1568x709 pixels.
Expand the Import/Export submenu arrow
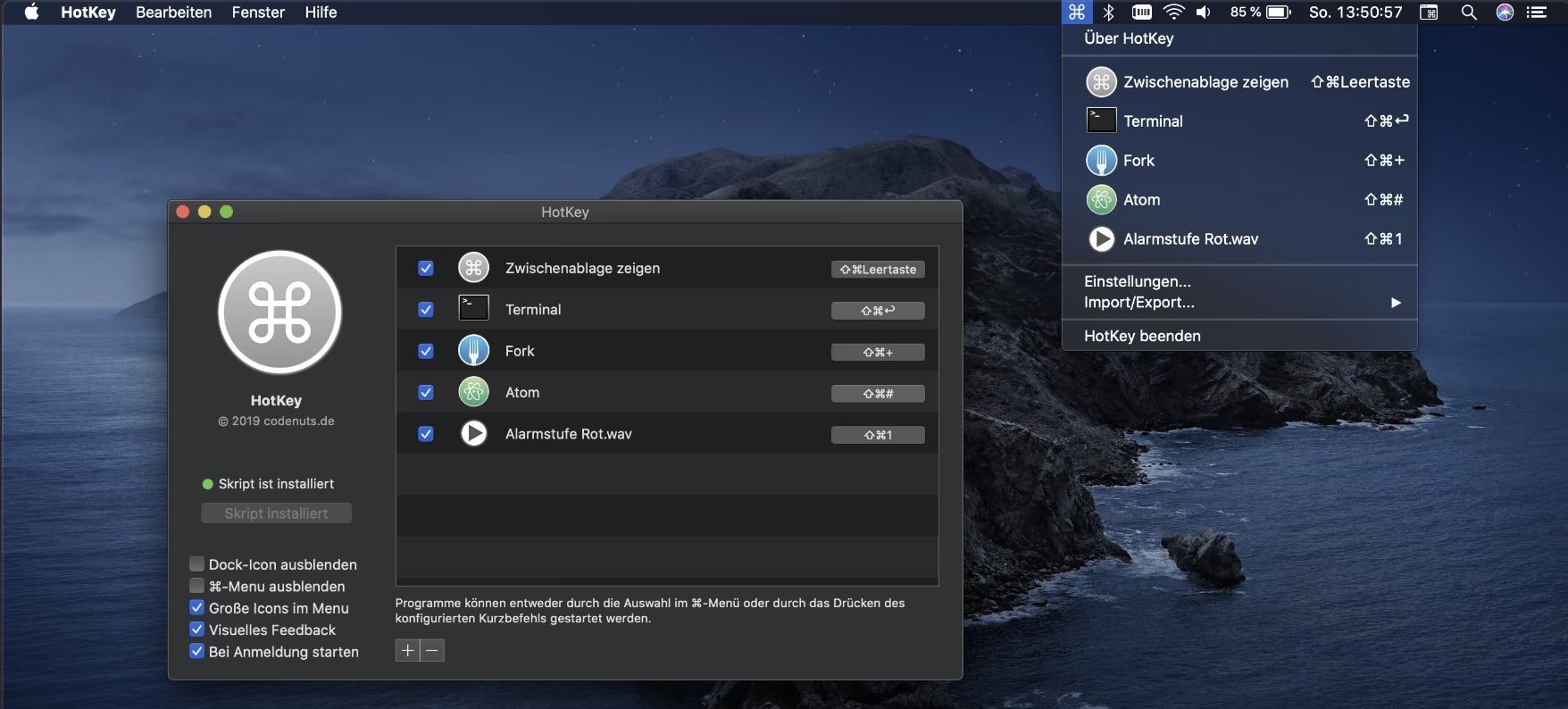1396,303
